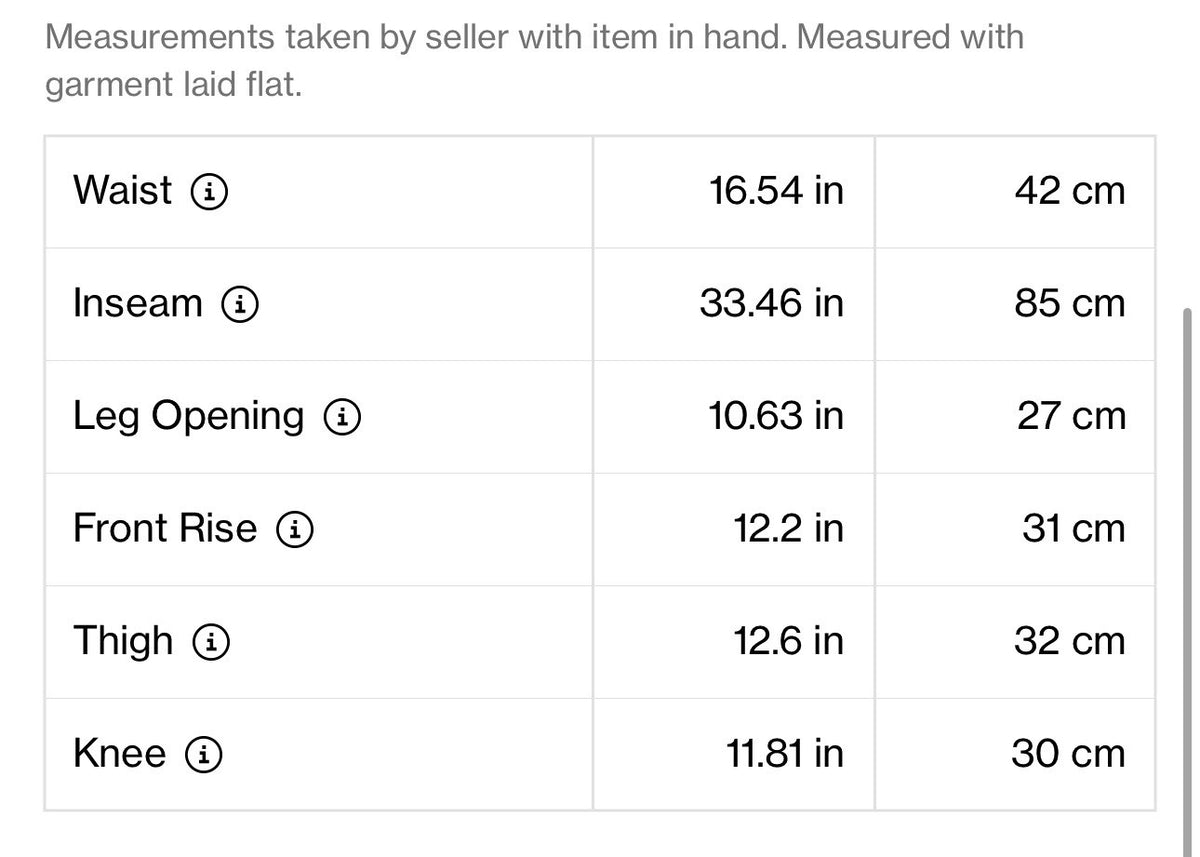Viewport: 1200px width, 857px height.
Task: Open the Knee measurement info icon
Action: 204,754
